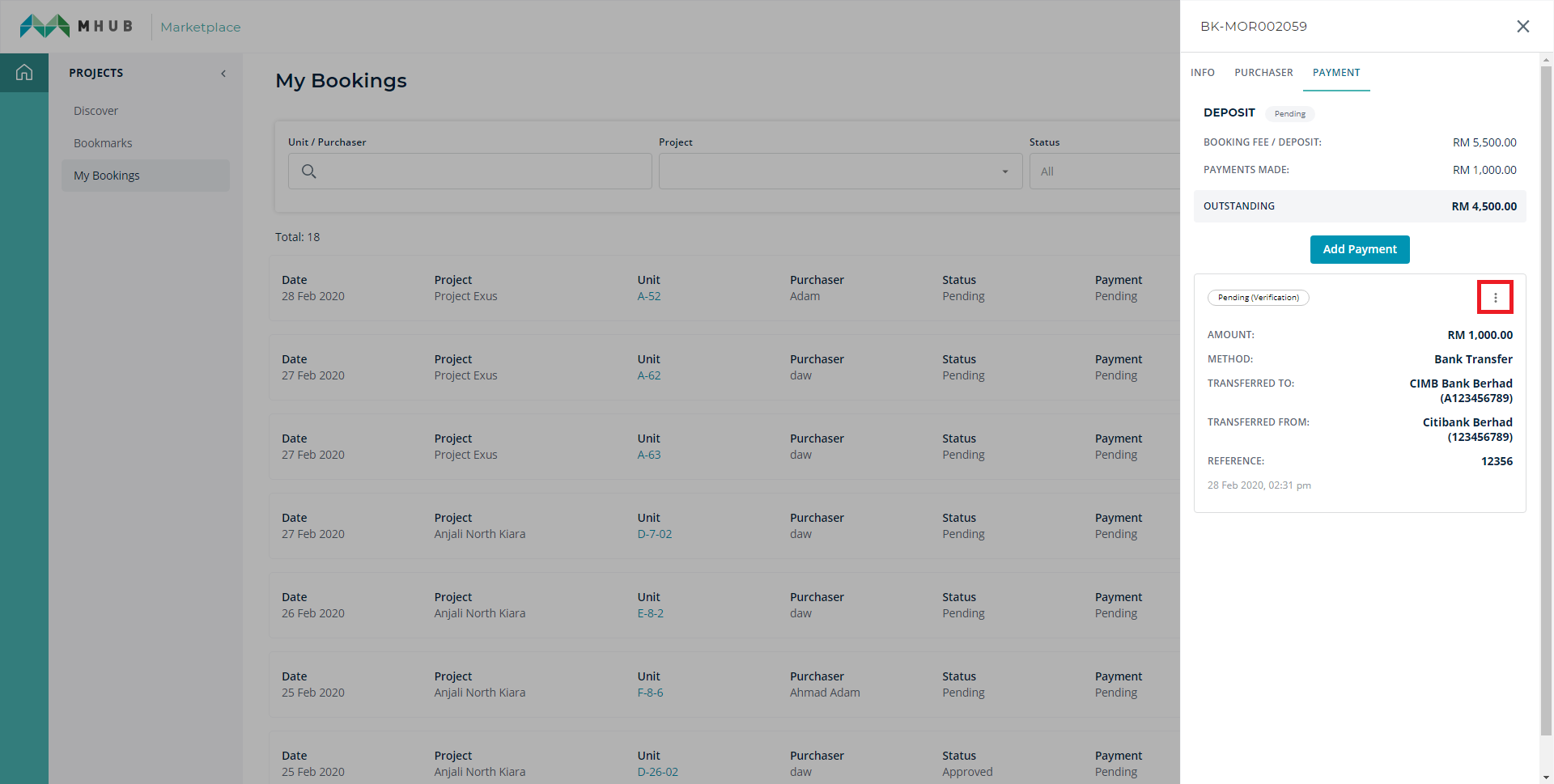Open the three-dot menu on payment card
This screenshot has width=1554, height=784.
[1495, 297]
